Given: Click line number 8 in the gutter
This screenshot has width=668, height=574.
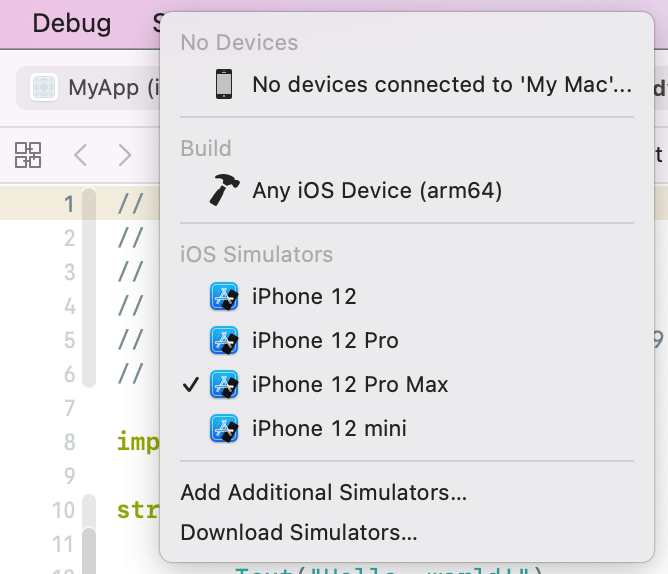Looking at the screenshot, I should (x=68, y=442).
